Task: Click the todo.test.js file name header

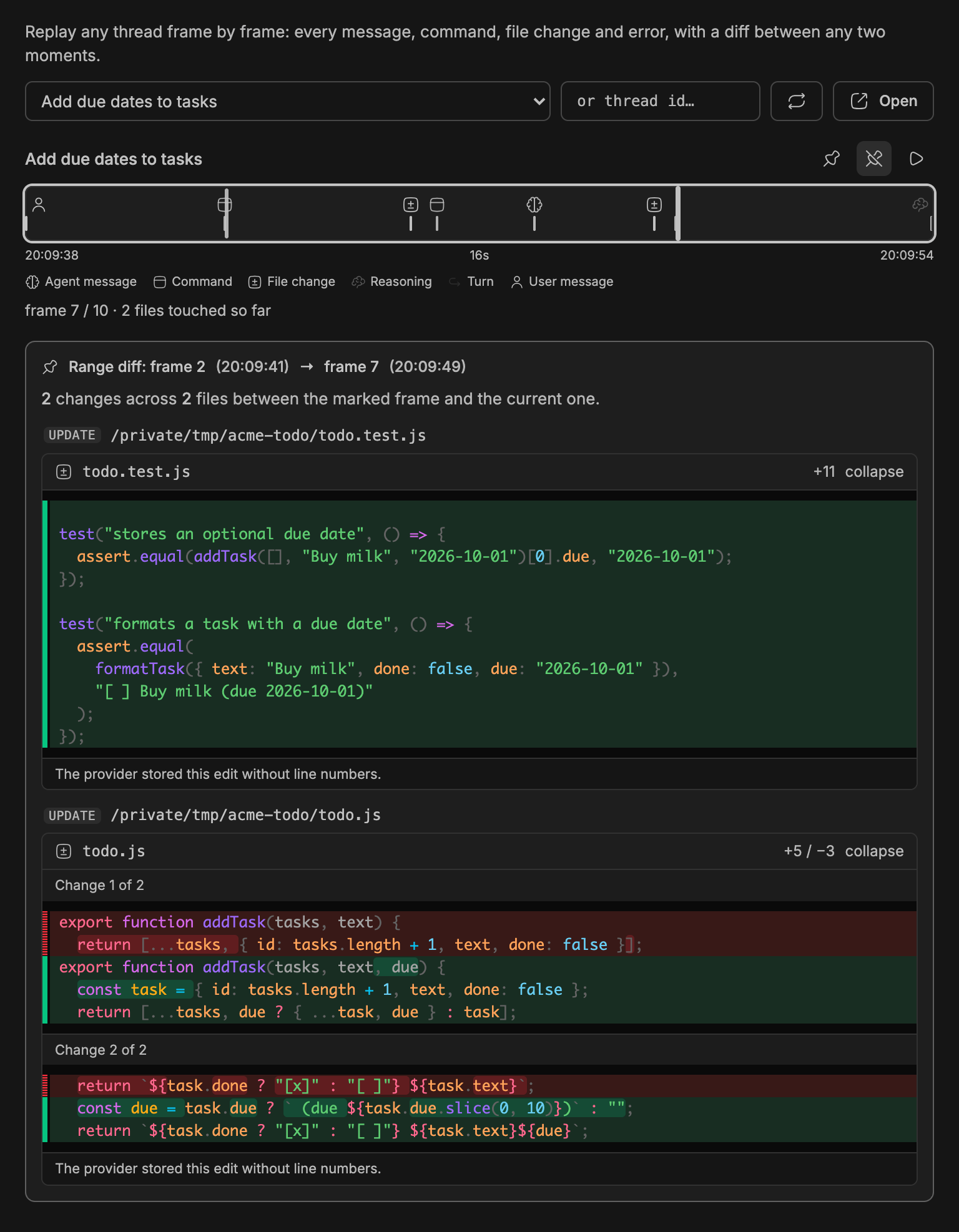Action: click(x=137, y=472)
